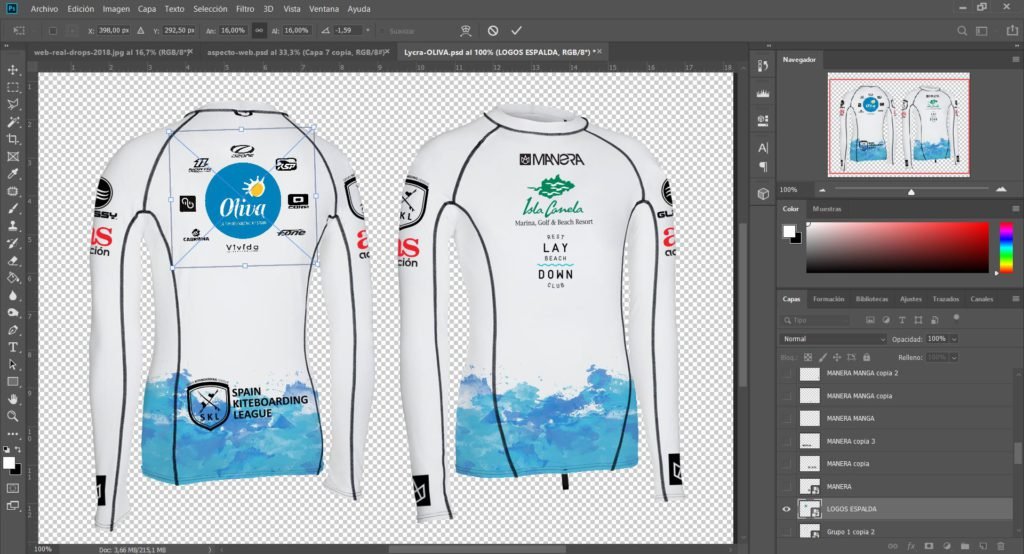Open search icon in options bar
Screen dimensions: 1024x554
962,31
